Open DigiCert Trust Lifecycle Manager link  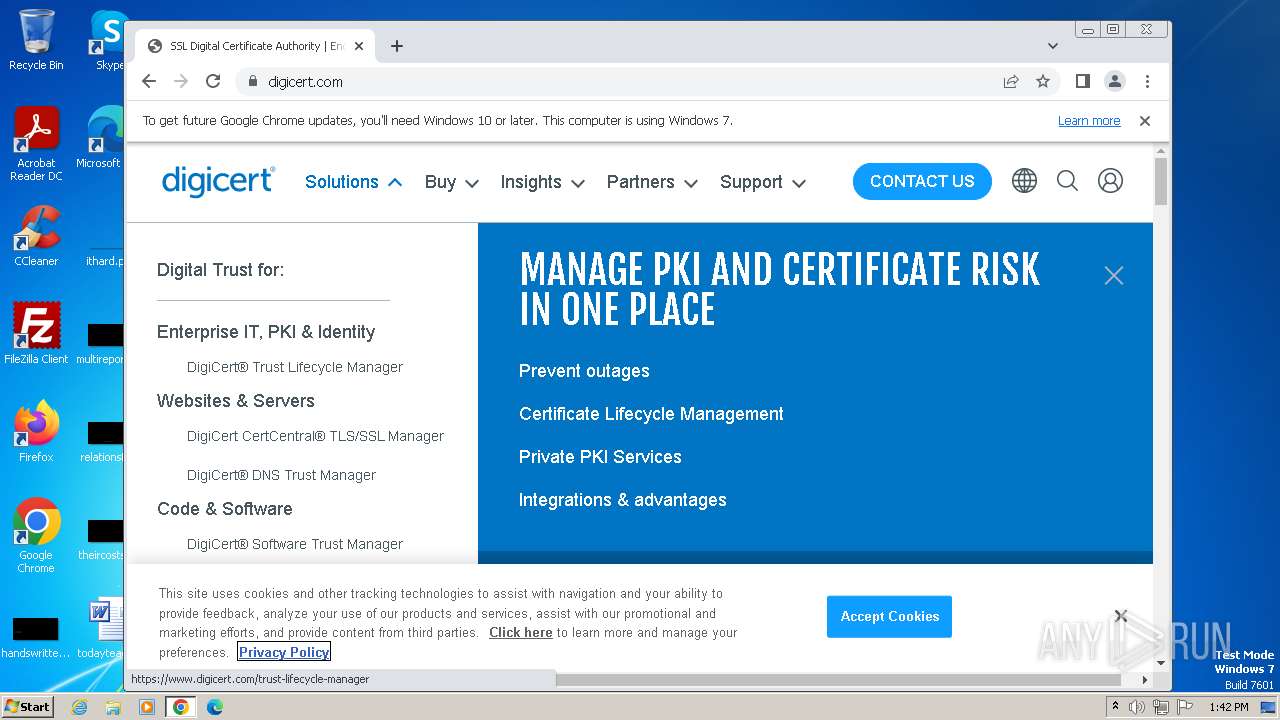coord(295,367)
